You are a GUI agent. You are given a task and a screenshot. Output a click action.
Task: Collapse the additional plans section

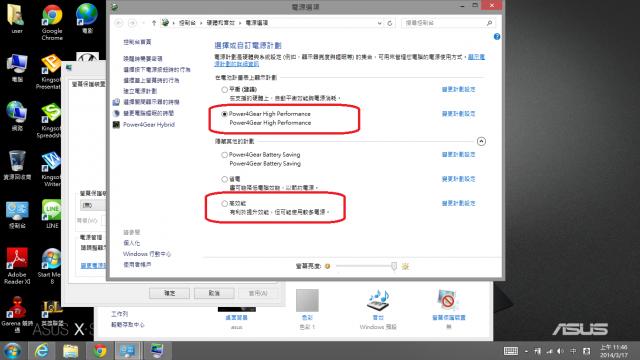(481, 141)
